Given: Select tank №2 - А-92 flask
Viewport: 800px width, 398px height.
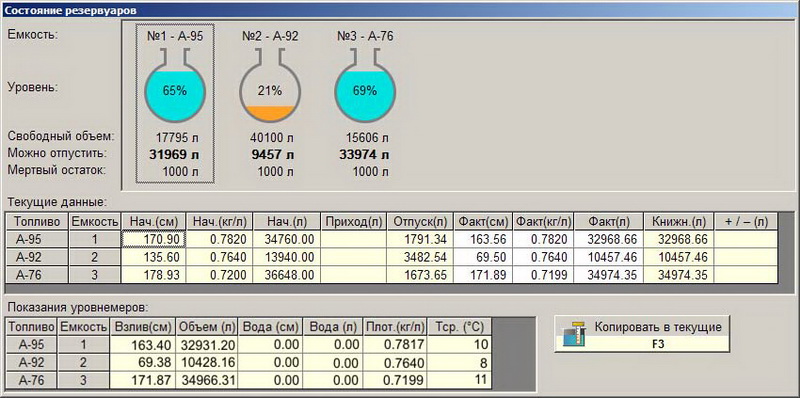Looking at the screenshot, I should point(270,85).
